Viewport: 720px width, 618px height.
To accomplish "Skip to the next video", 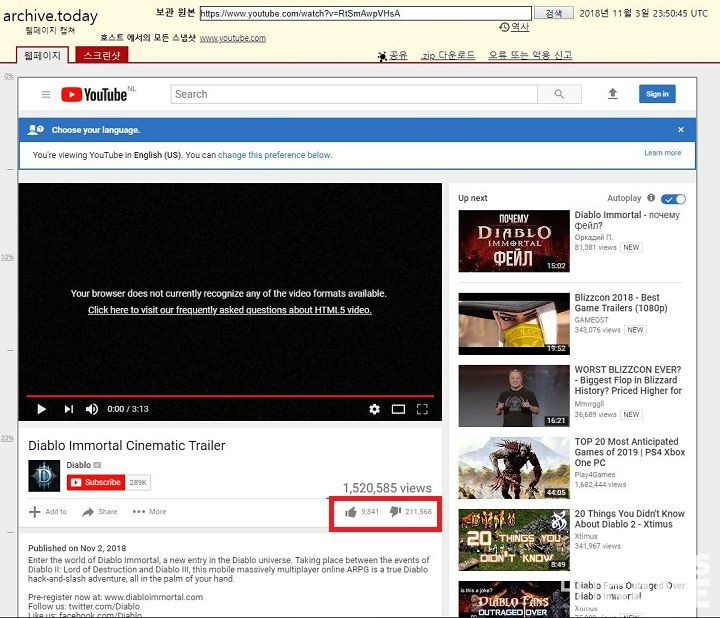I will click(x=69, y=409).
